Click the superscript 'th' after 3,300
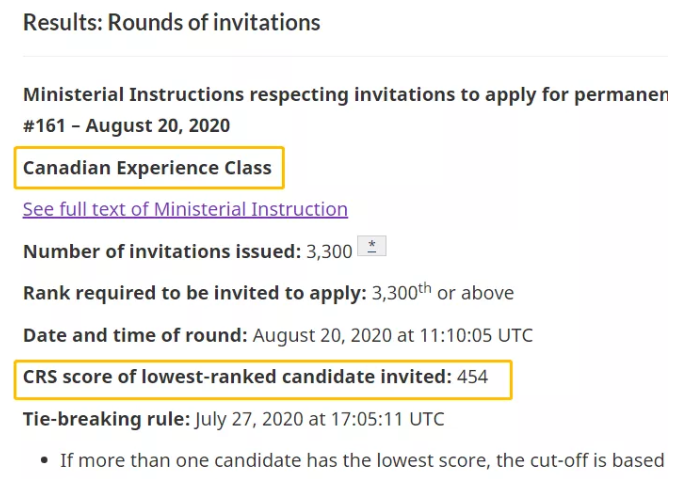 pyautogui.click(x=423, y=287)
